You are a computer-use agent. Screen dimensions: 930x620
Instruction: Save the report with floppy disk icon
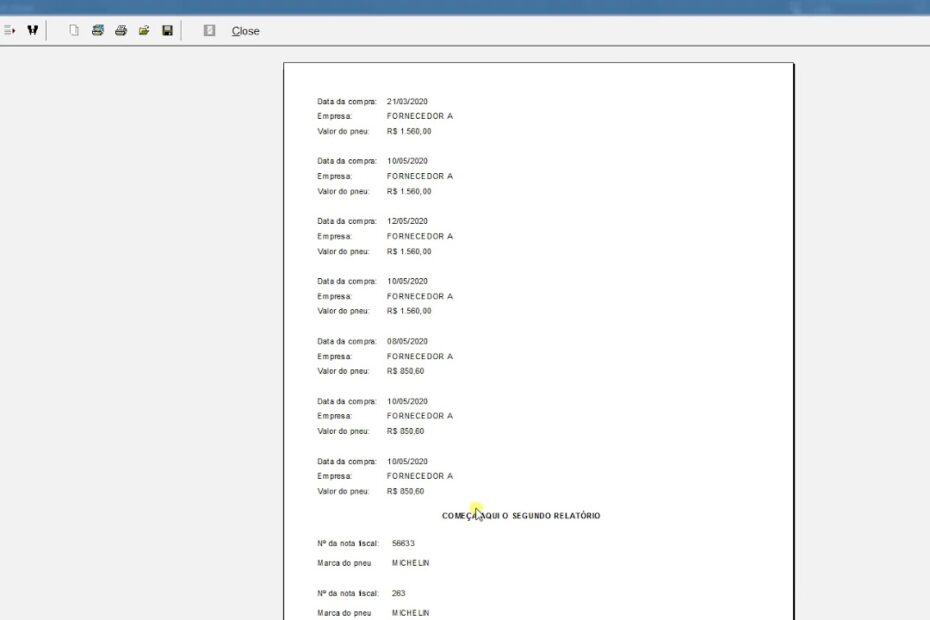(167, 31)
